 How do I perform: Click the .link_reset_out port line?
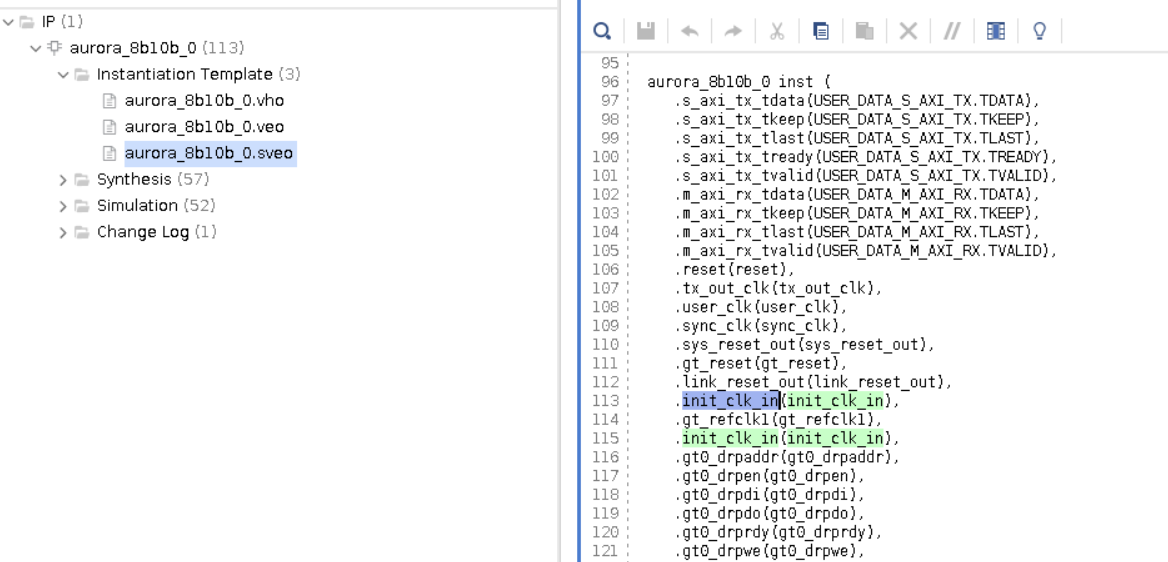tap(814, 382)
